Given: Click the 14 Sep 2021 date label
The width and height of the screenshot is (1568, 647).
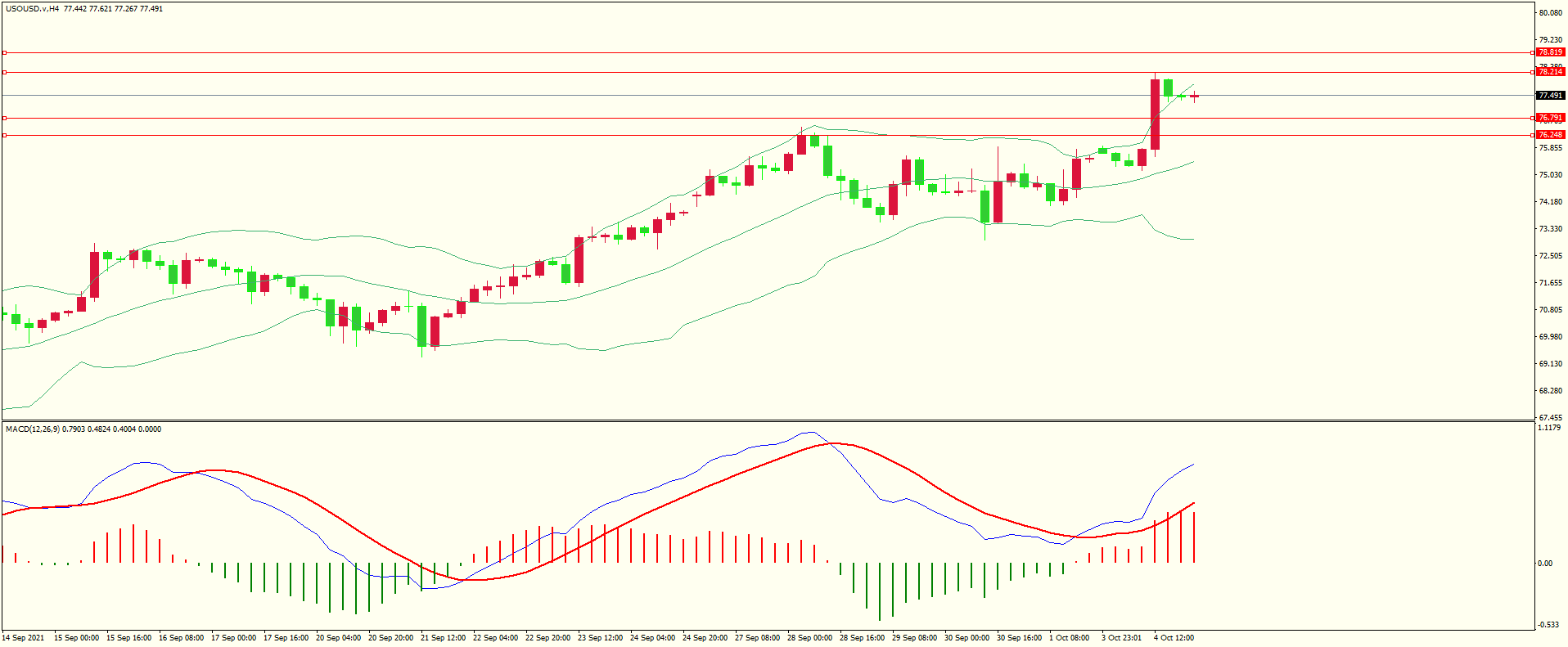Looking at the screenshot, I should tap(24, 638).
